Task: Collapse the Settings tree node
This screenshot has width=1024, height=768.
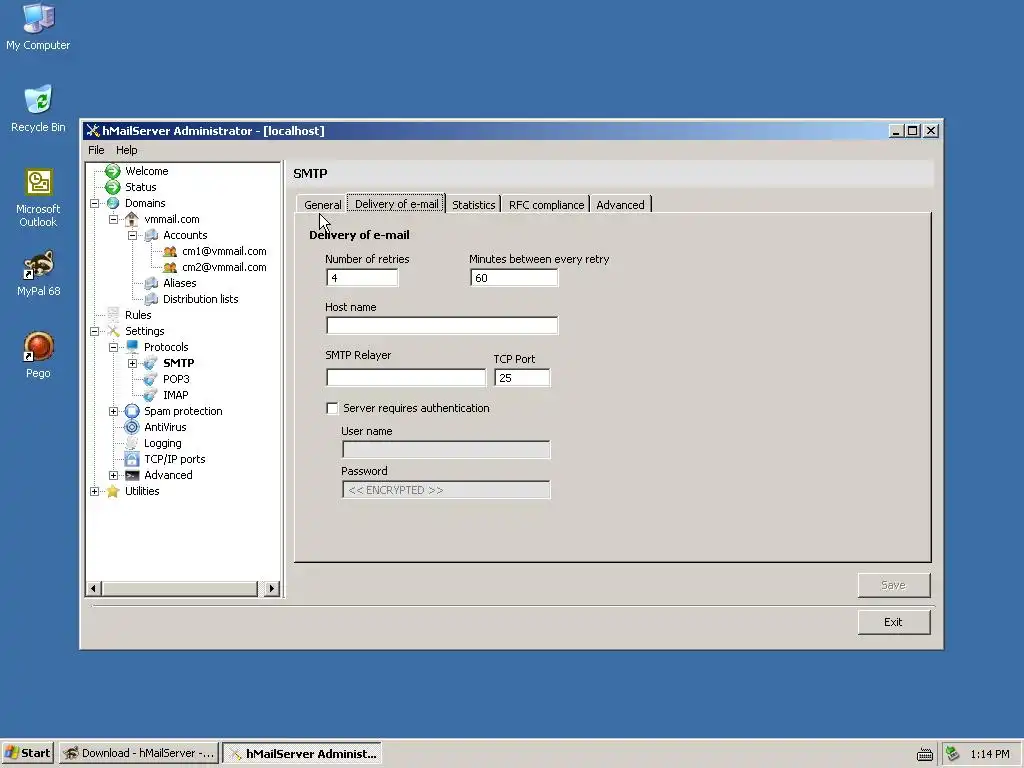Action: click(95, 331)
